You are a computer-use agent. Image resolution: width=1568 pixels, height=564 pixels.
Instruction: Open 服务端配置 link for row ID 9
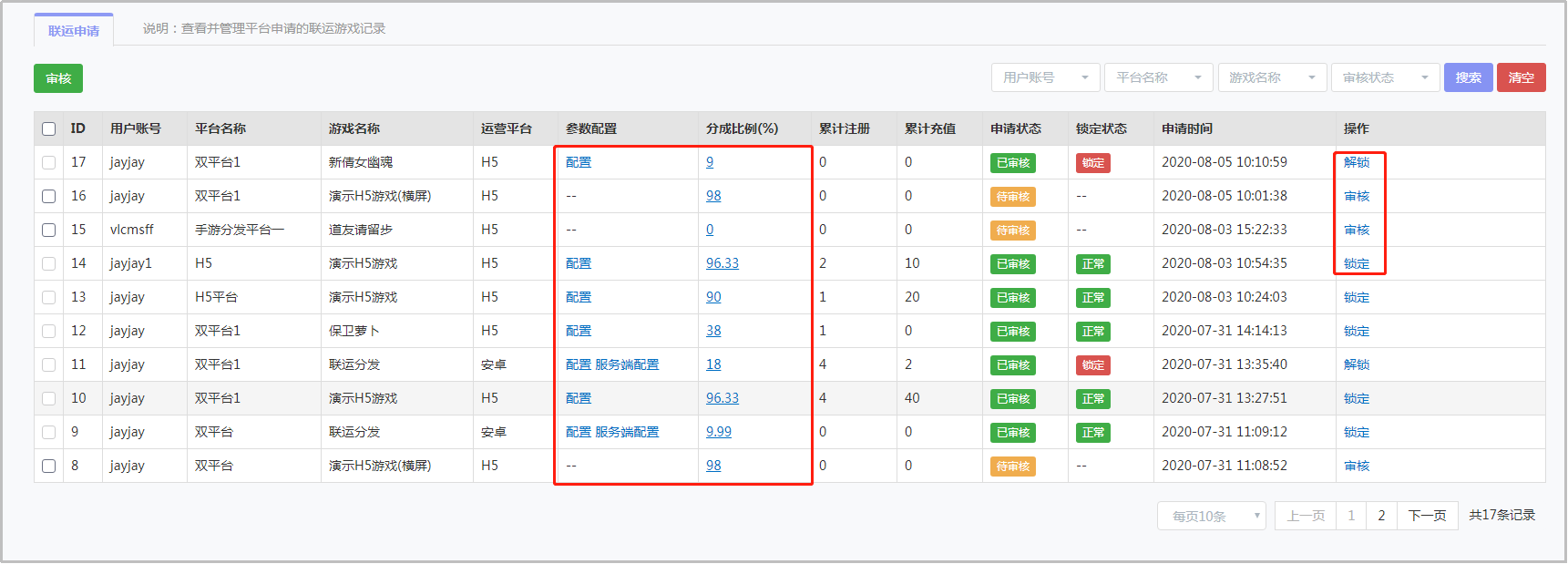point(627,432)
